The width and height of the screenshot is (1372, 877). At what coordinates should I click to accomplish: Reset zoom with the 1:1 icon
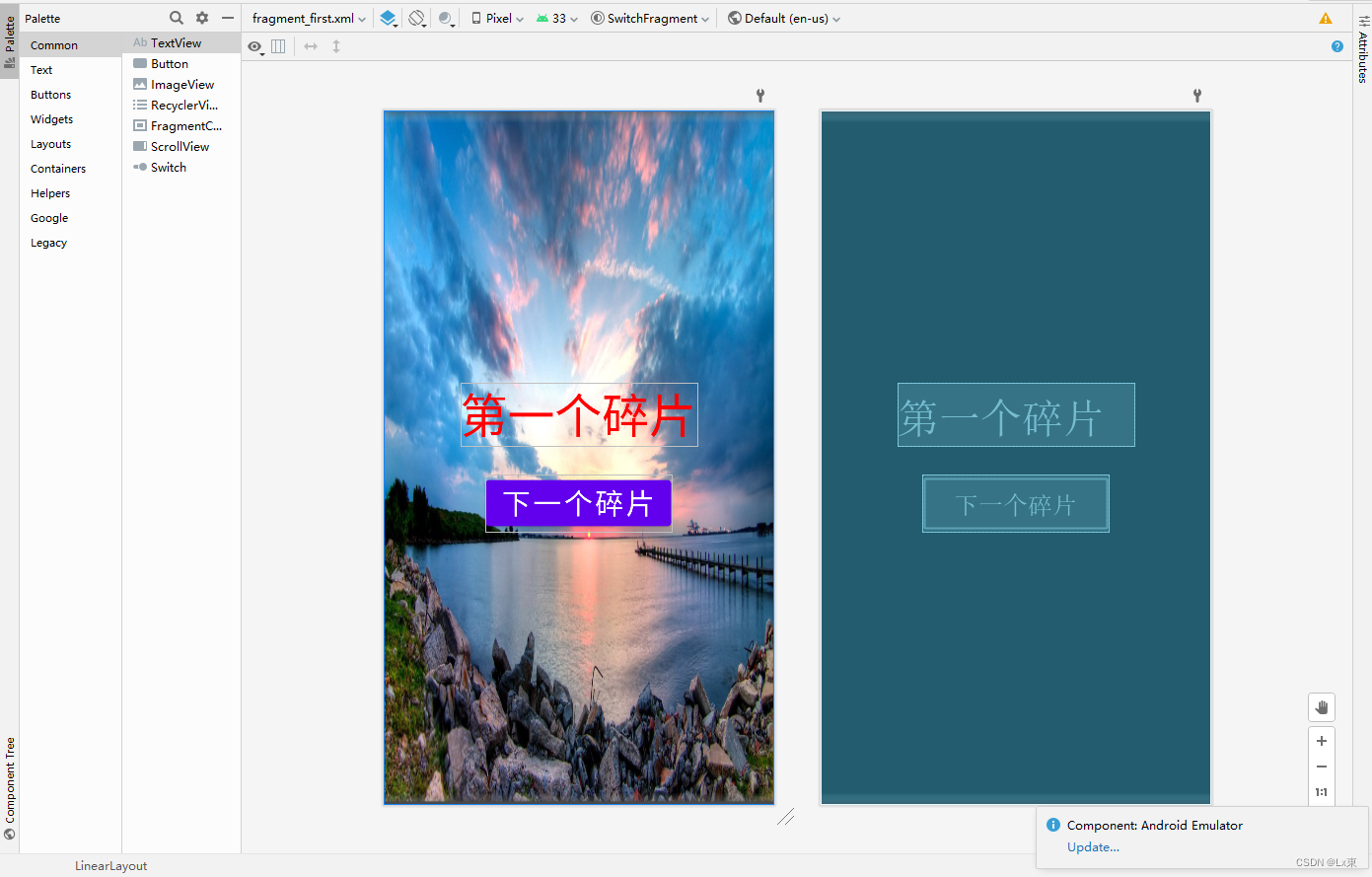(1322, 791)
